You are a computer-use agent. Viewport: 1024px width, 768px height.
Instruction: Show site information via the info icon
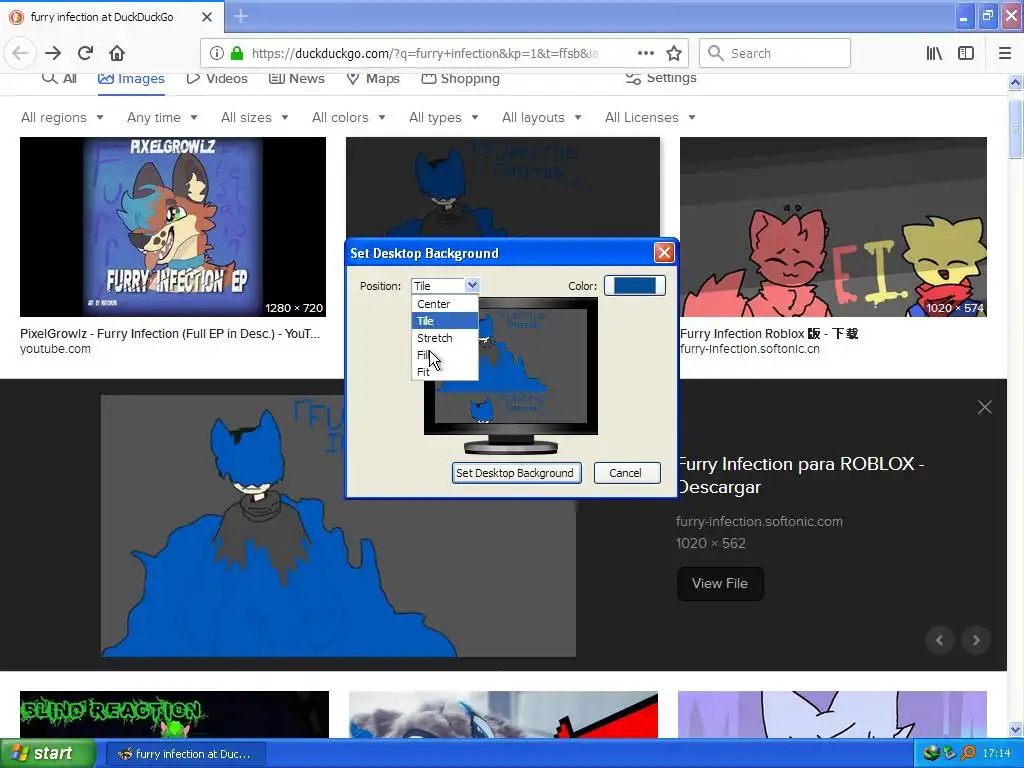pos(217,54)
